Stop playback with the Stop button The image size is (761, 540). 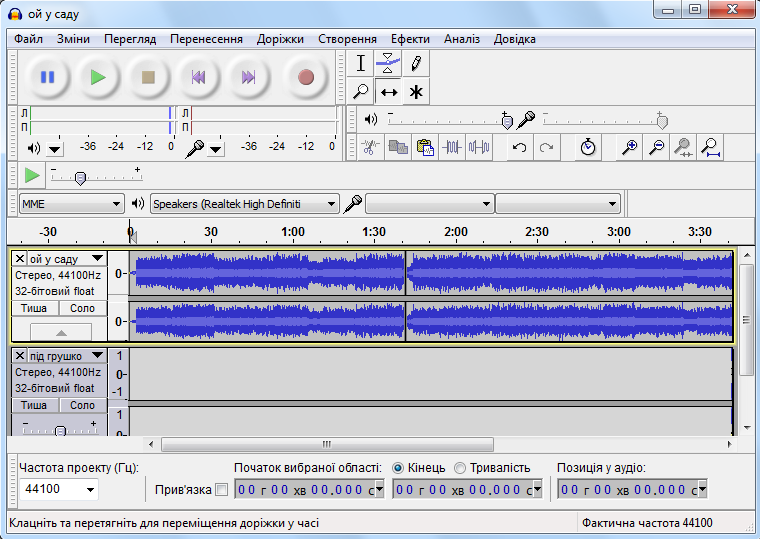149,77
